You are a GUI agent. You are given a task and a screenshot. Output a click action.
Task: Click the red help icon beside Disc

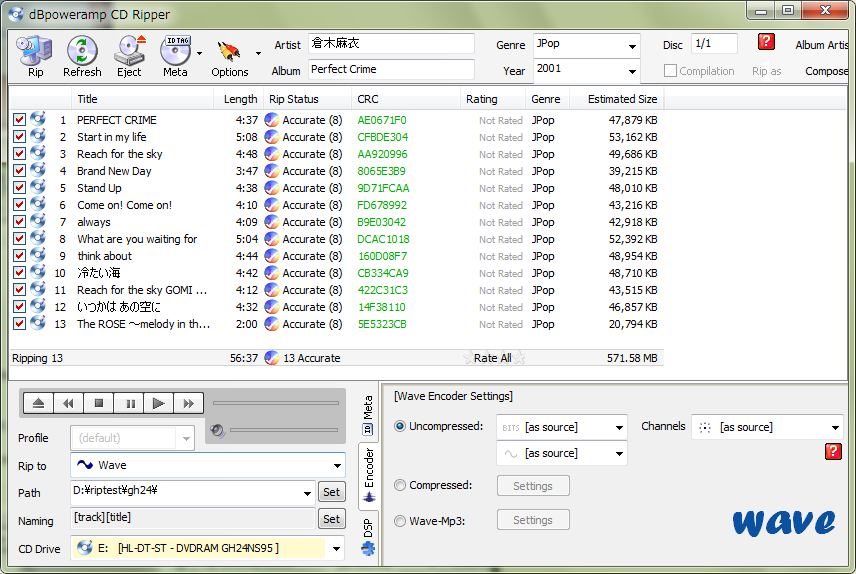766,42
